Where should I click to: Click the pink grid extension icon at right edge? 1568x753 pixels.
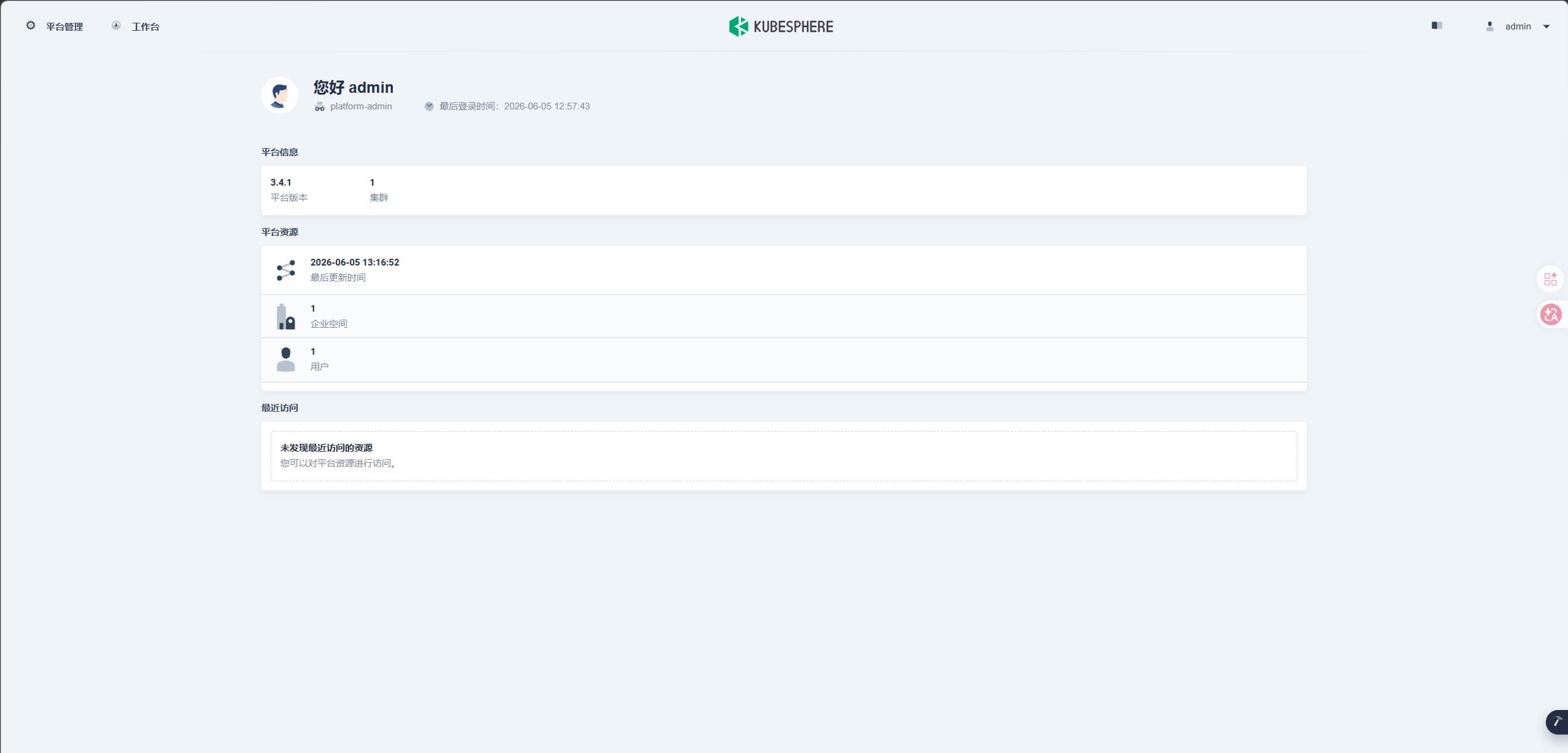click(x=1551, y=279)
